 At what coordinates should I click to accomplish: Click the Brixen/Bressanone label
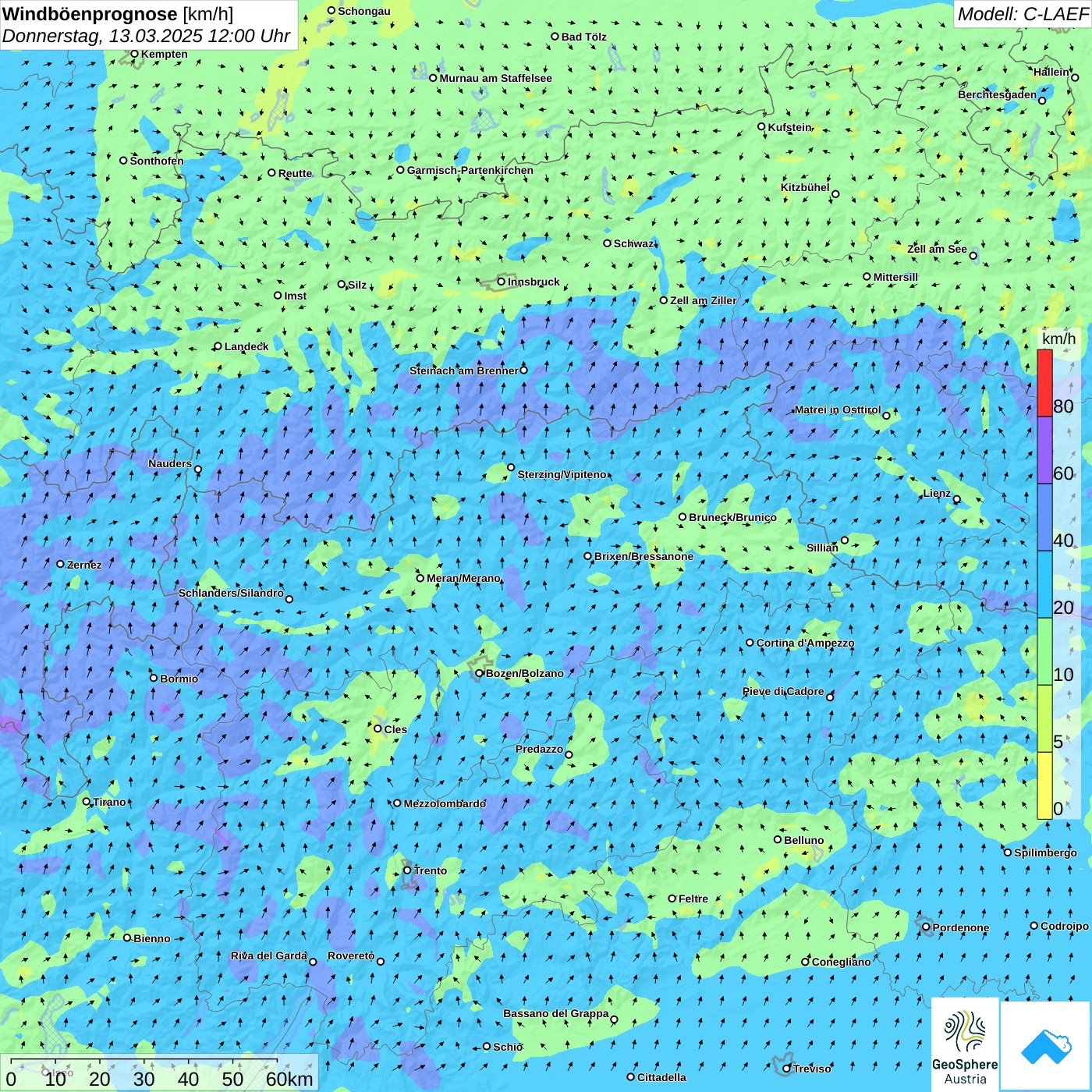click(x=643, y=556)
